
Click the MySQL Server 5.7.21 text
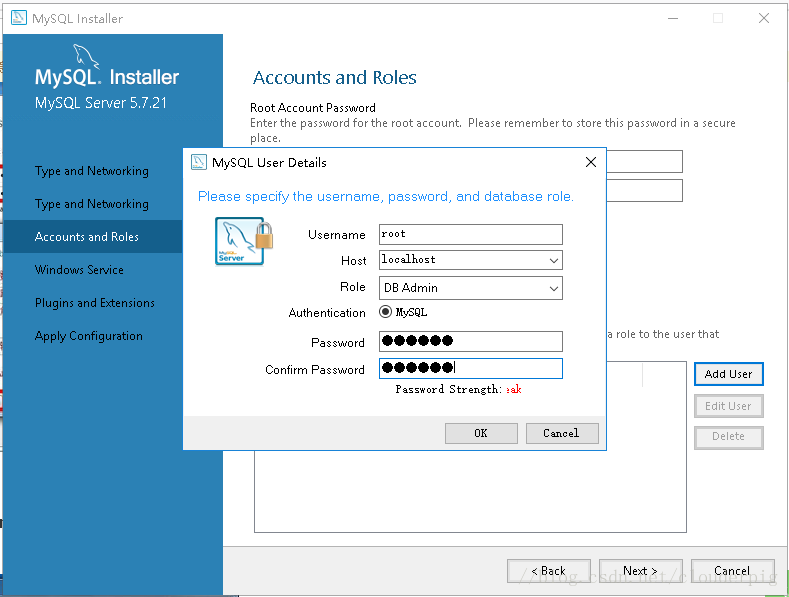point(101,103)
